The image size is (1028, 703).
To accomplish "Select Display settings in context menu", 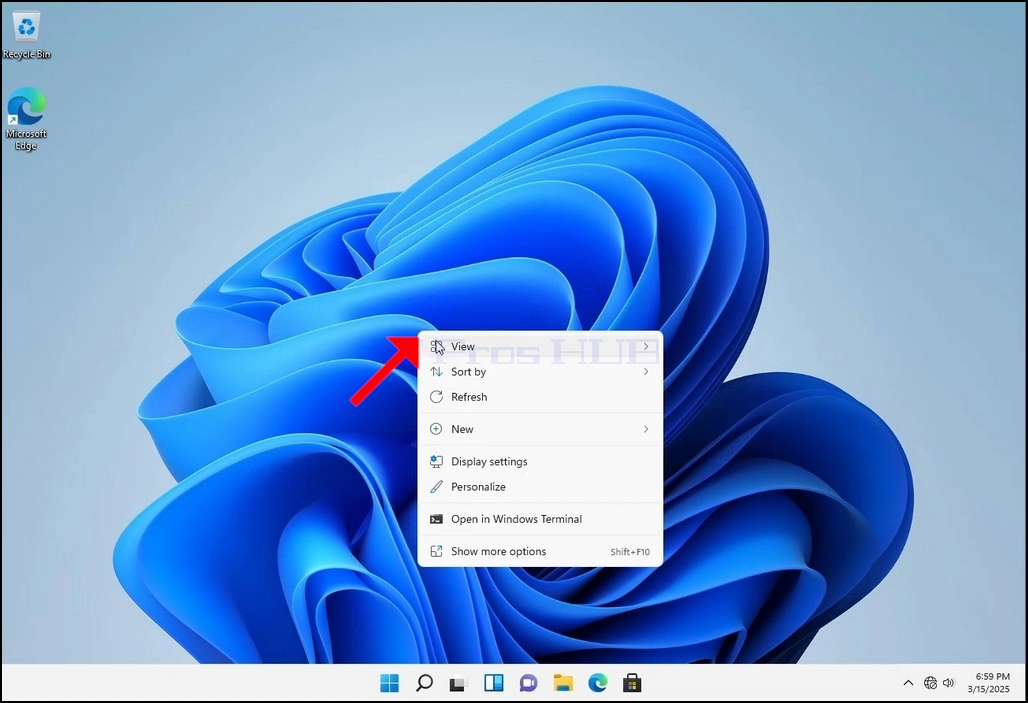I will 540,462.
